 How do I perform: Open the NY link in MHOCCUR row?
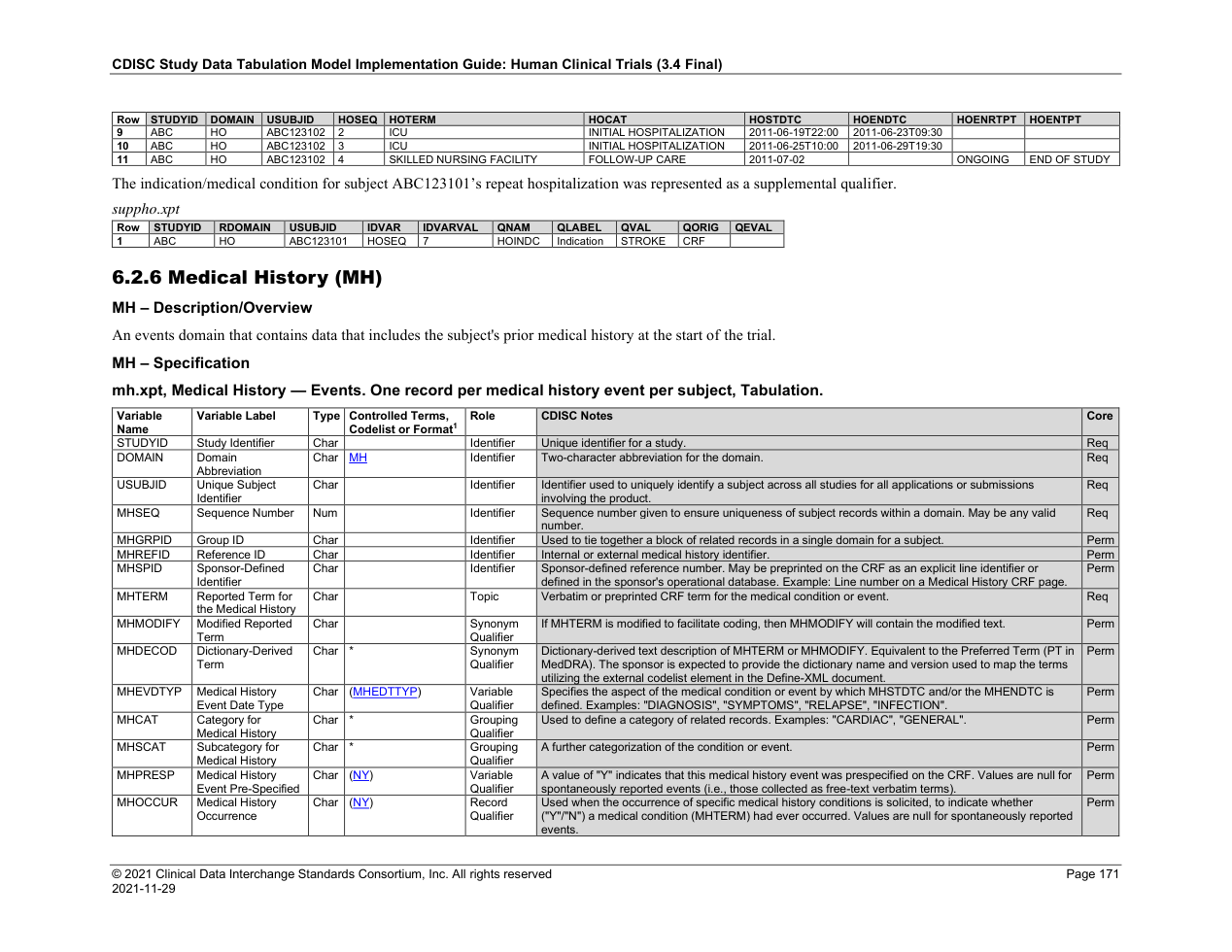(x=360, y=802)
